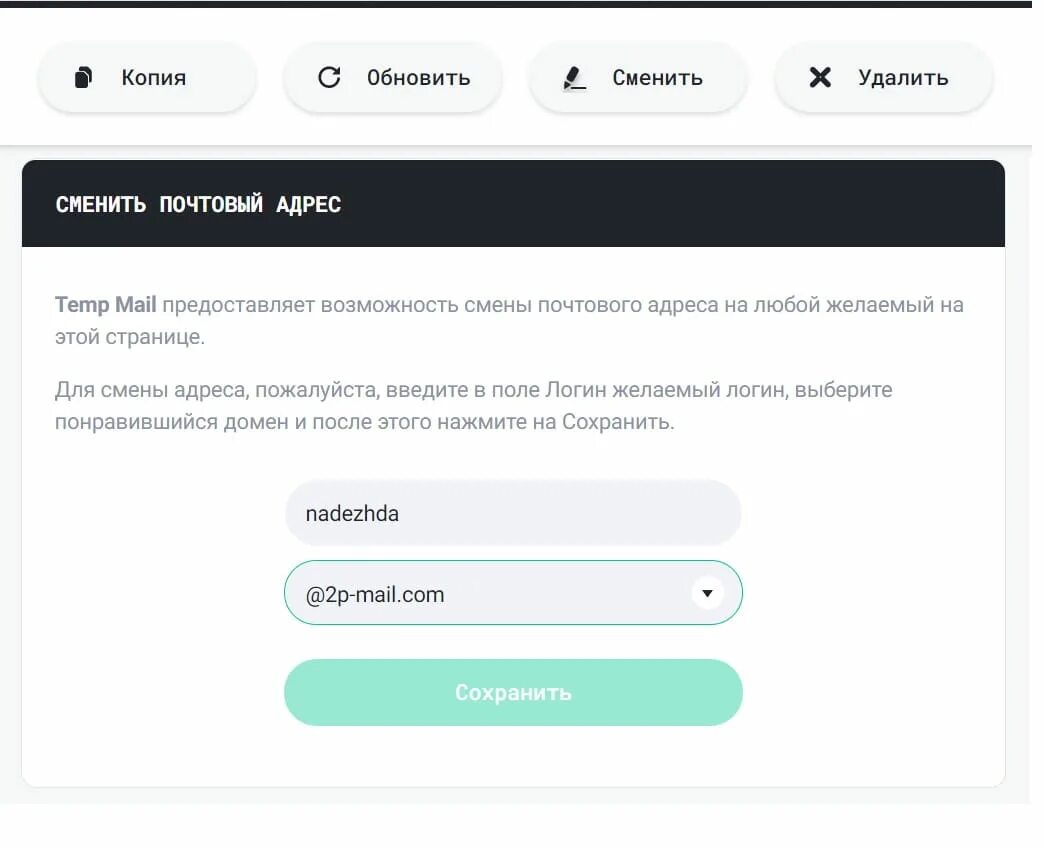Open the @2p-mail.com domain dropdown
The height and width of the screenshot is (848, 1044).
click(513, 592)
